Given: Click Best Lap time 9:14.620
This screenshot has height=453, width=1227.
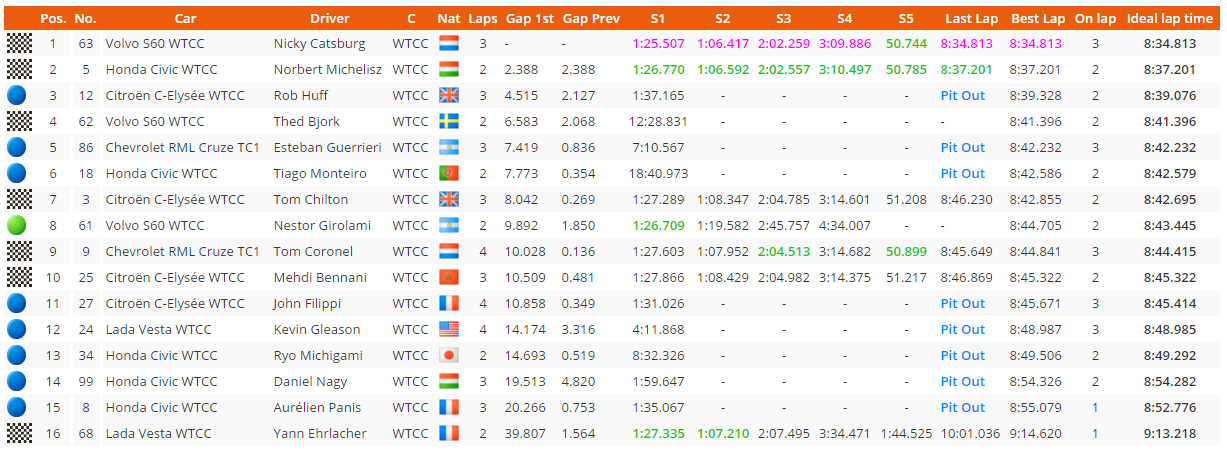Looking at the screenshot, I should [x=1037, y=433].
